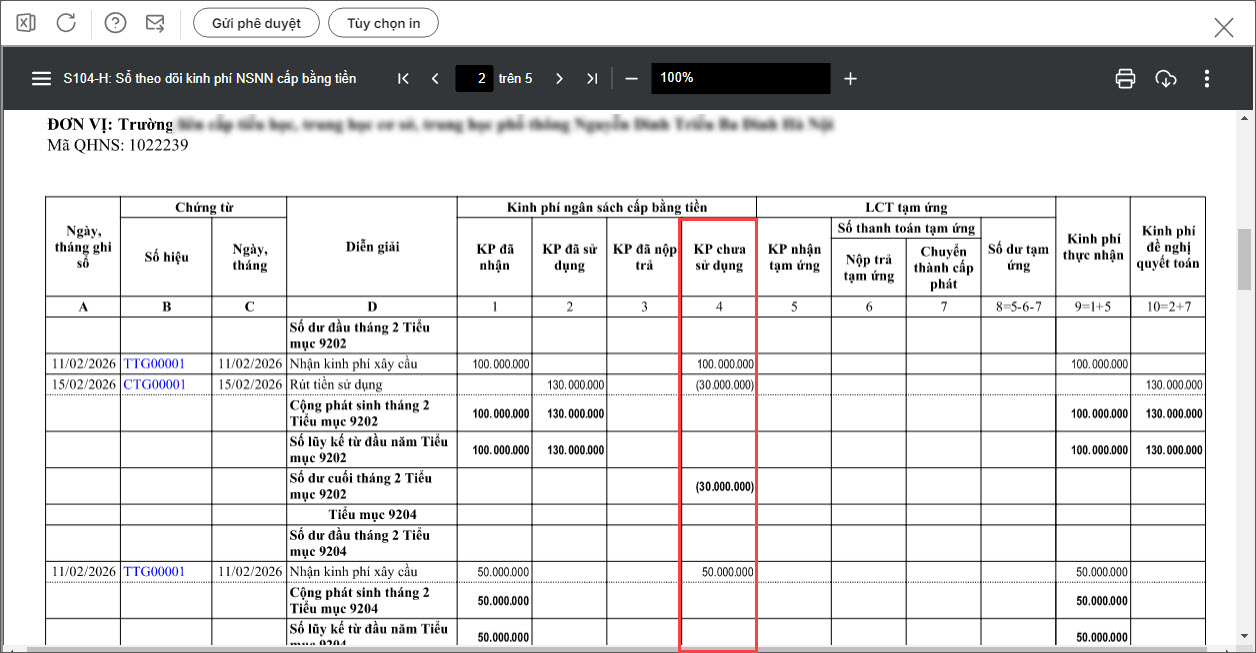Go to the previous page

[435, 78]
